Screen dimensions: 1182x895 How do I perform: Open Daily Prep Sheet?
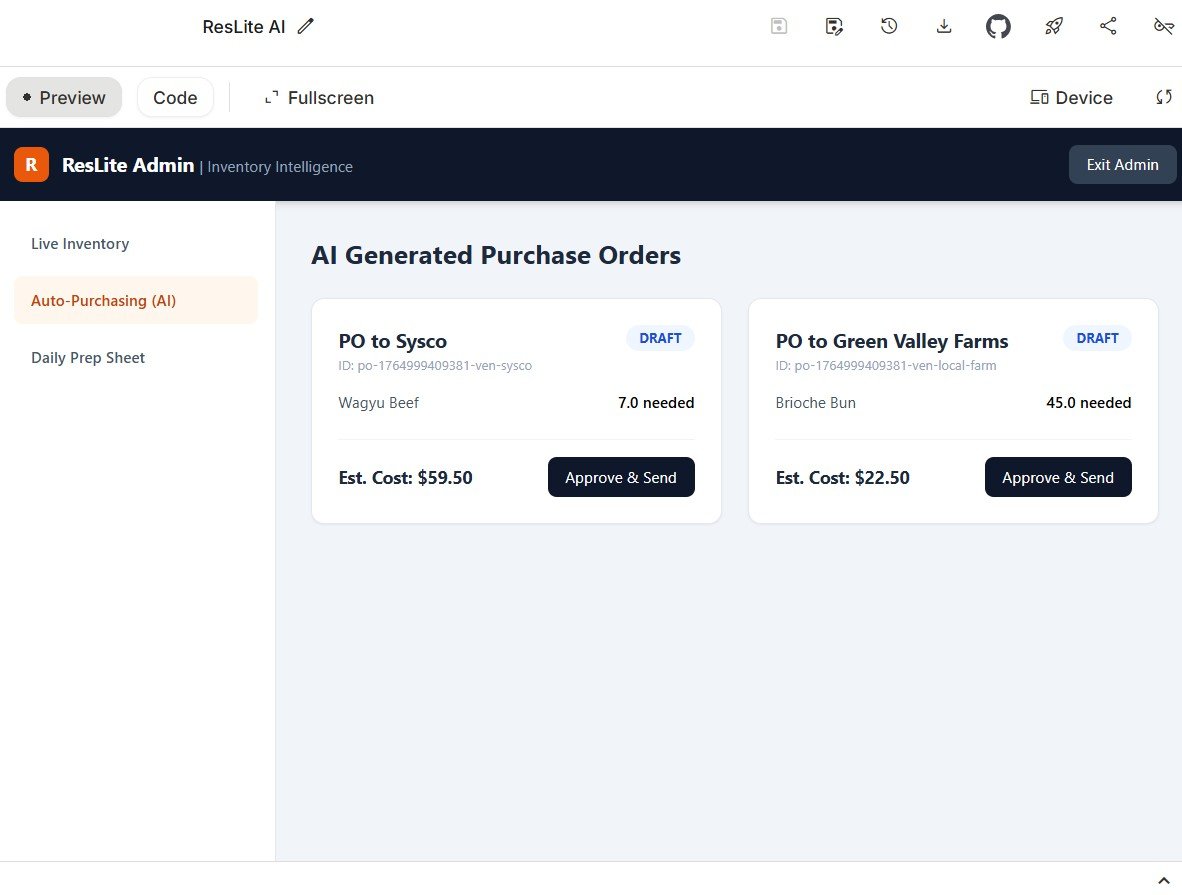[136, 357]
